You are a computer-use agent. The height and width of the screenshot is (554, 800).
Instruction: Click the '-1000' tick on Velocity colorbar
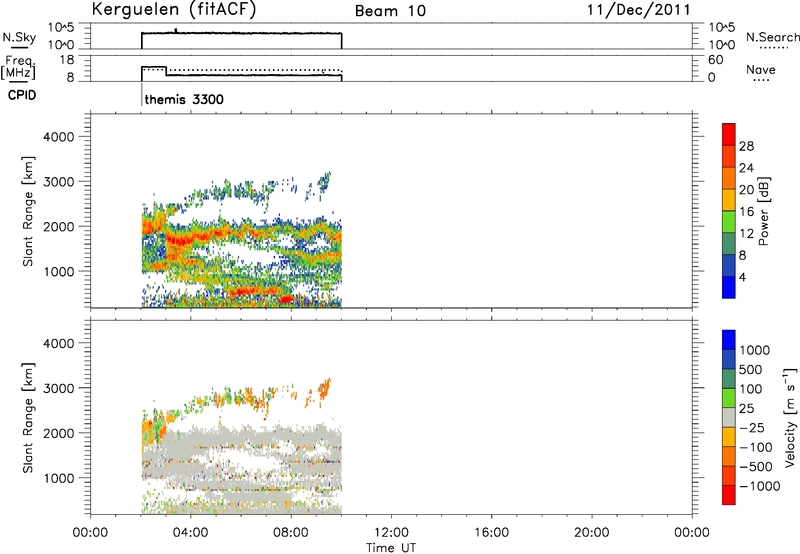tap(760, 486)
